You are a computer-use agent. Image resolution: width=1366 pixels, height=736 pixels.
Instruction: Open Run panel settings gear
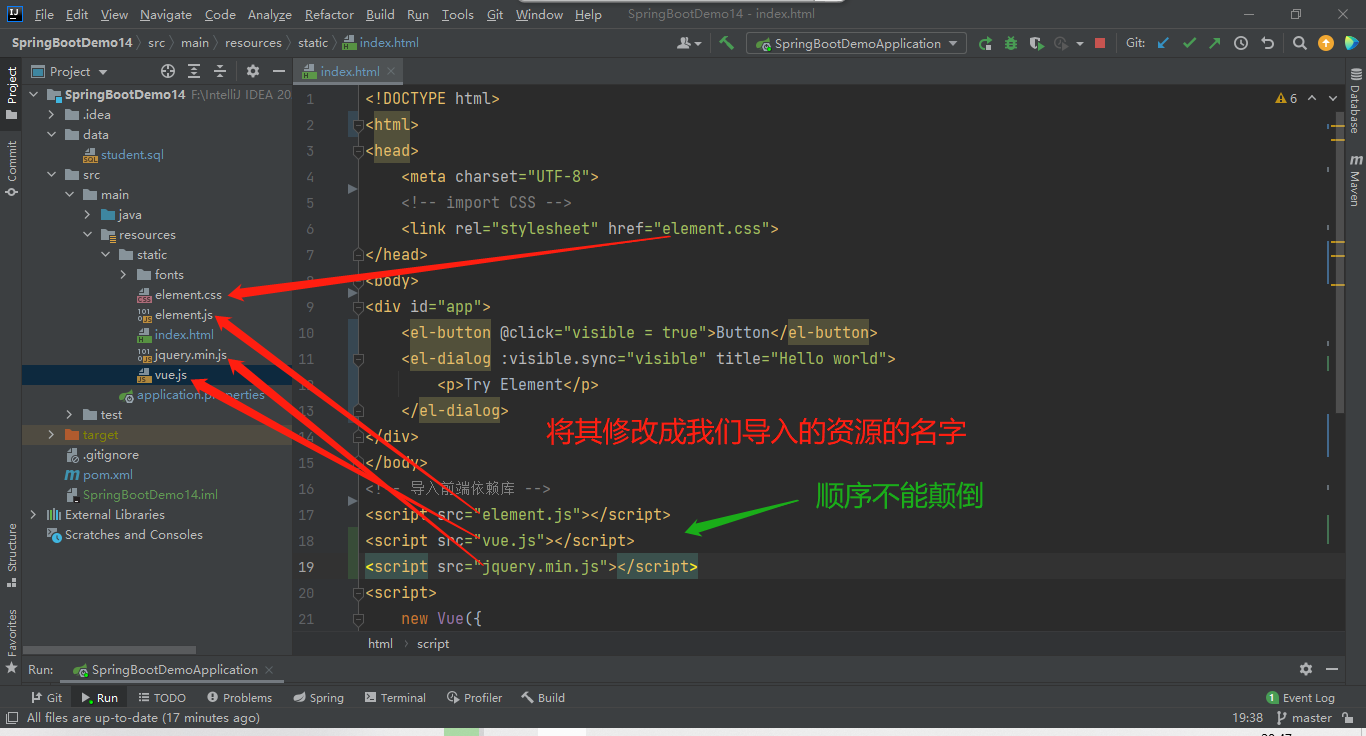click(x=1305, y=669)
